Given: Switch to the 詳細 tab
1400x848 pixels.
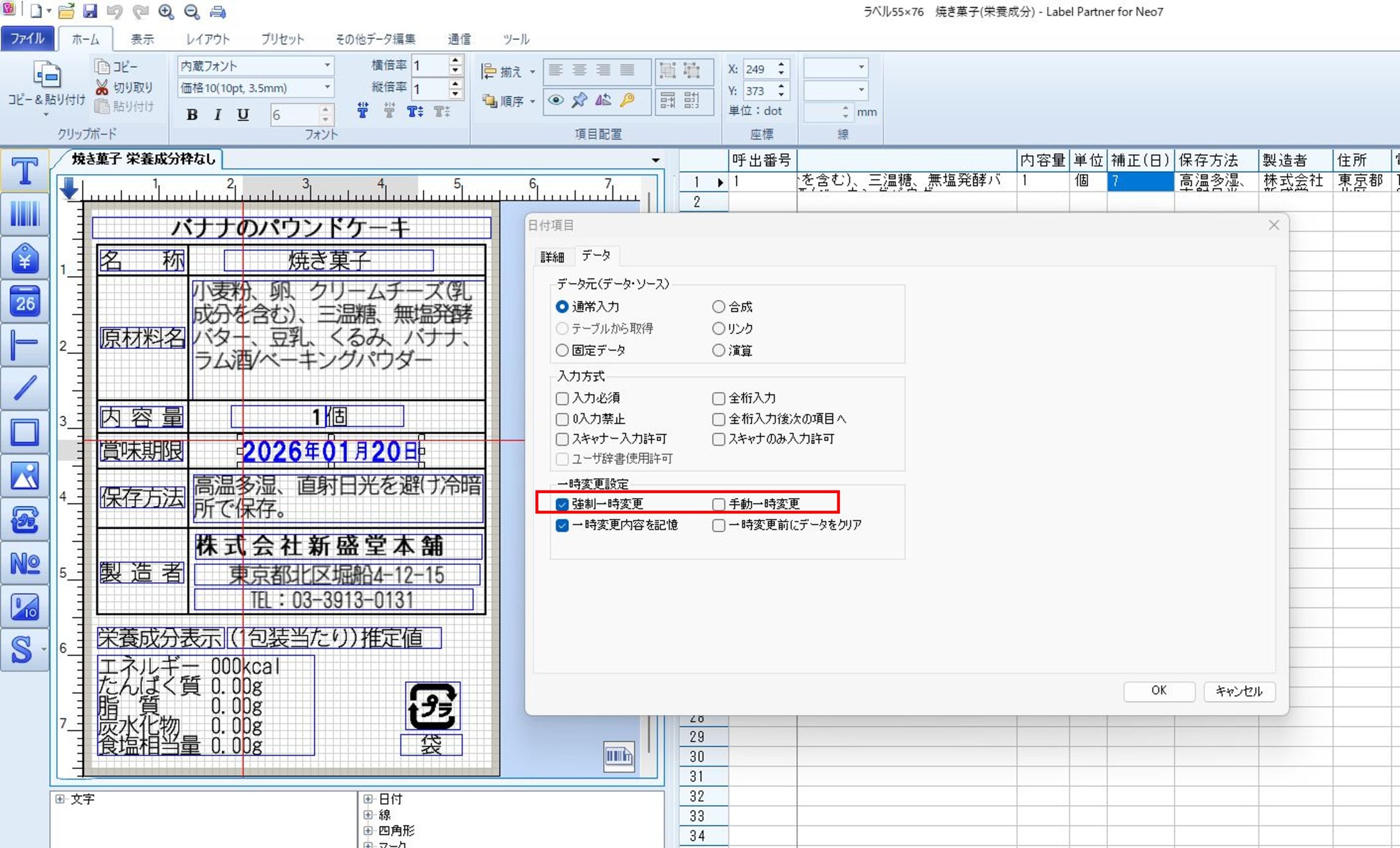Looking at the screenshot, I should coord(552,257).
